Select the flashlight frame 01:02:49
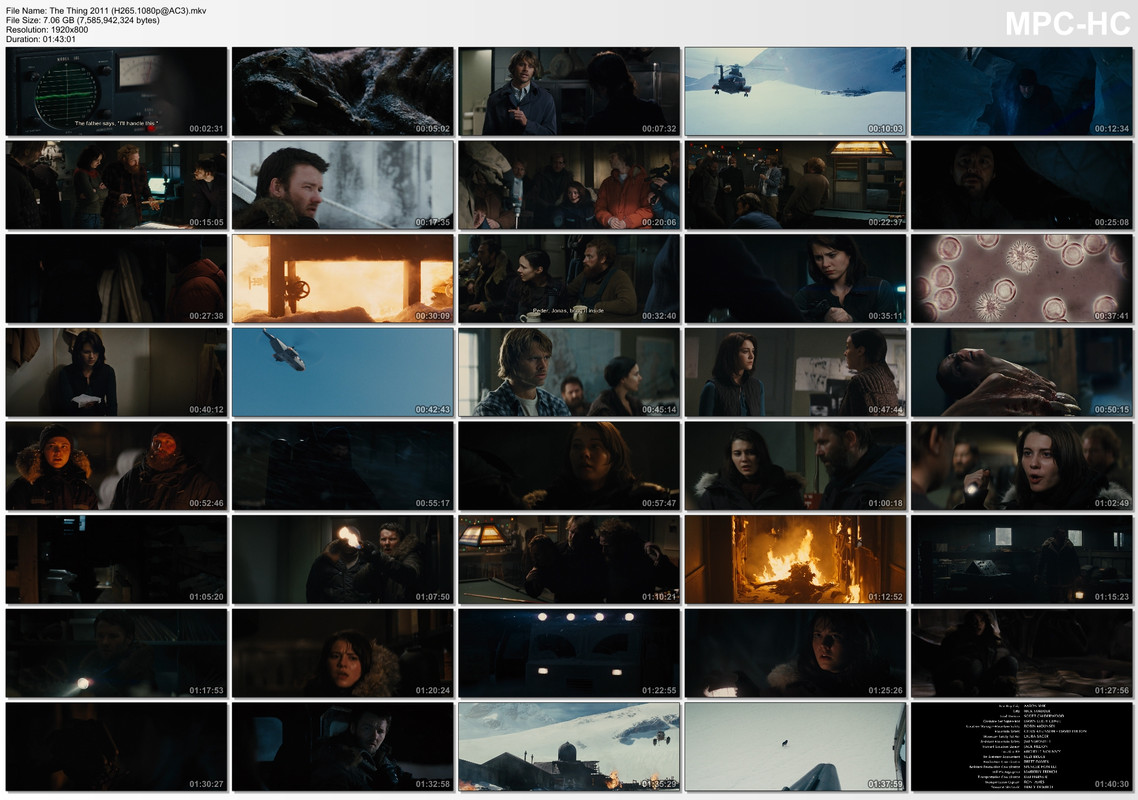Image resolution: width=1138 pixels, height=800 pixels. point(1022,466)
